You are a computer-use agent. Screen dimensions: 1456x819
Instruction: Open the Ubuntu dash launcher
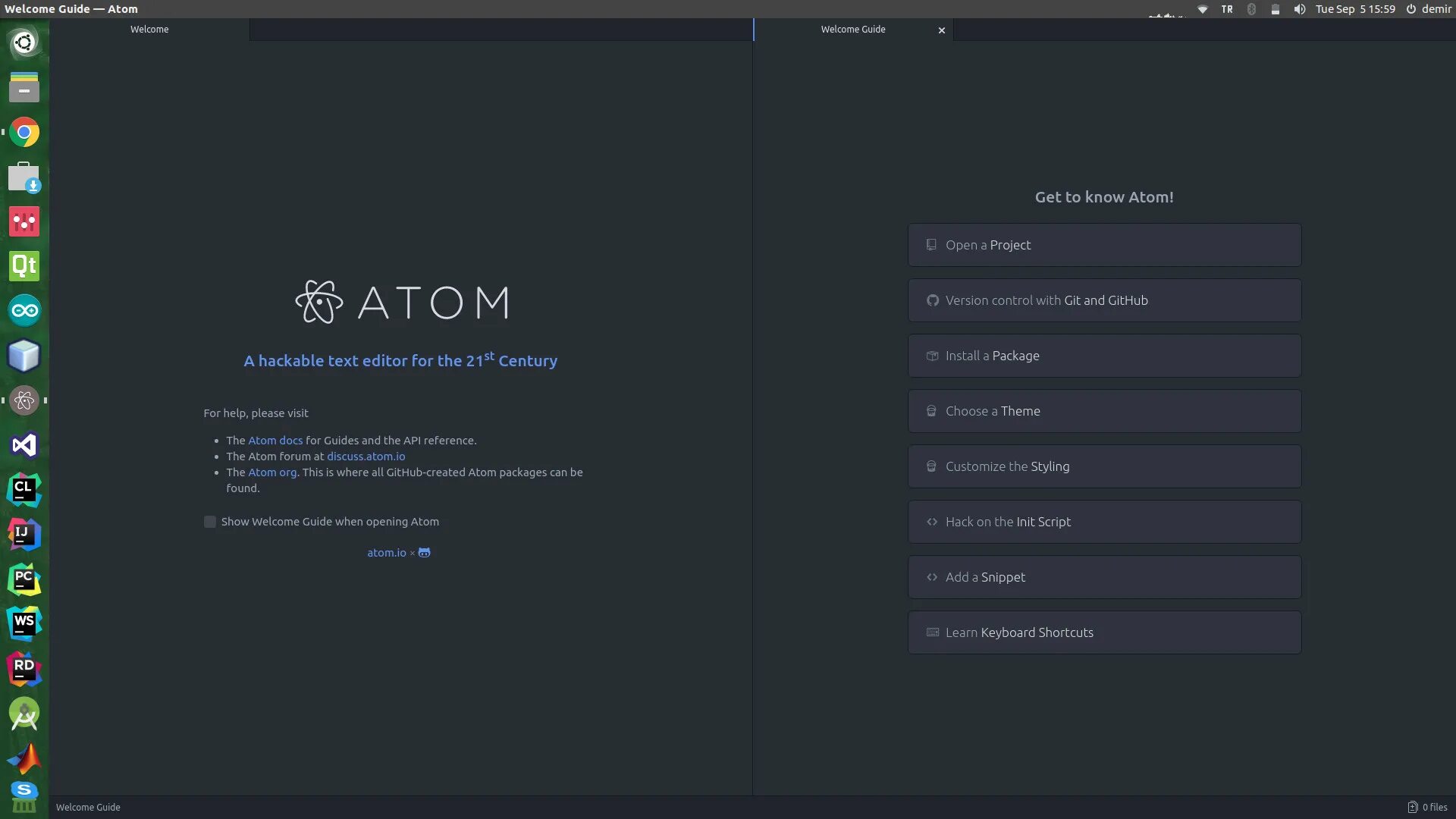[x=24, y=42]
